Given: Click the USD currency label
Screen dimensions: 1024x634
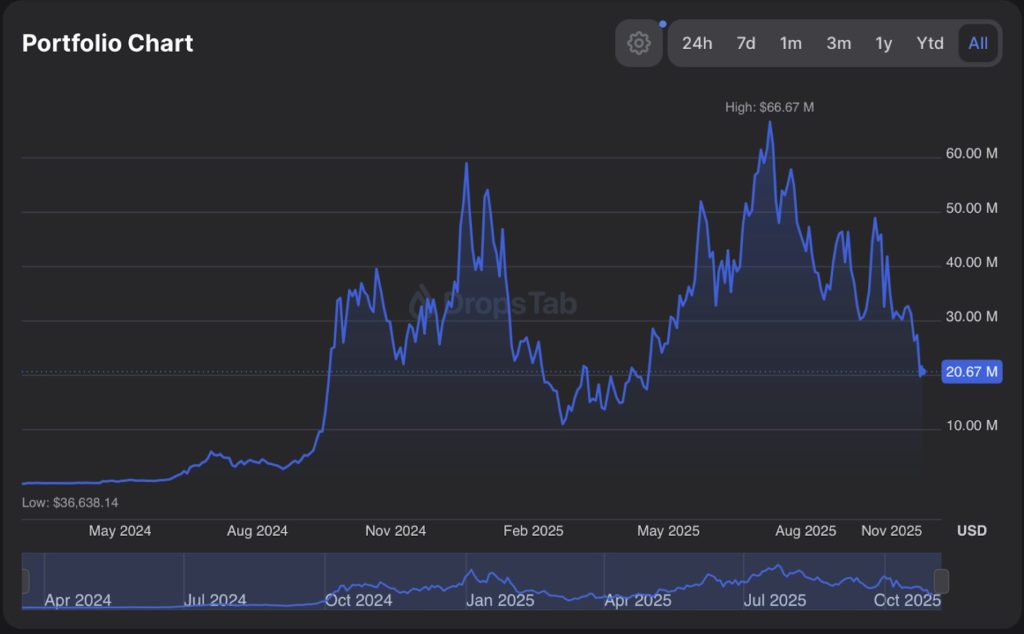Looking at the screenshot, I should click(x=971, y=530).
